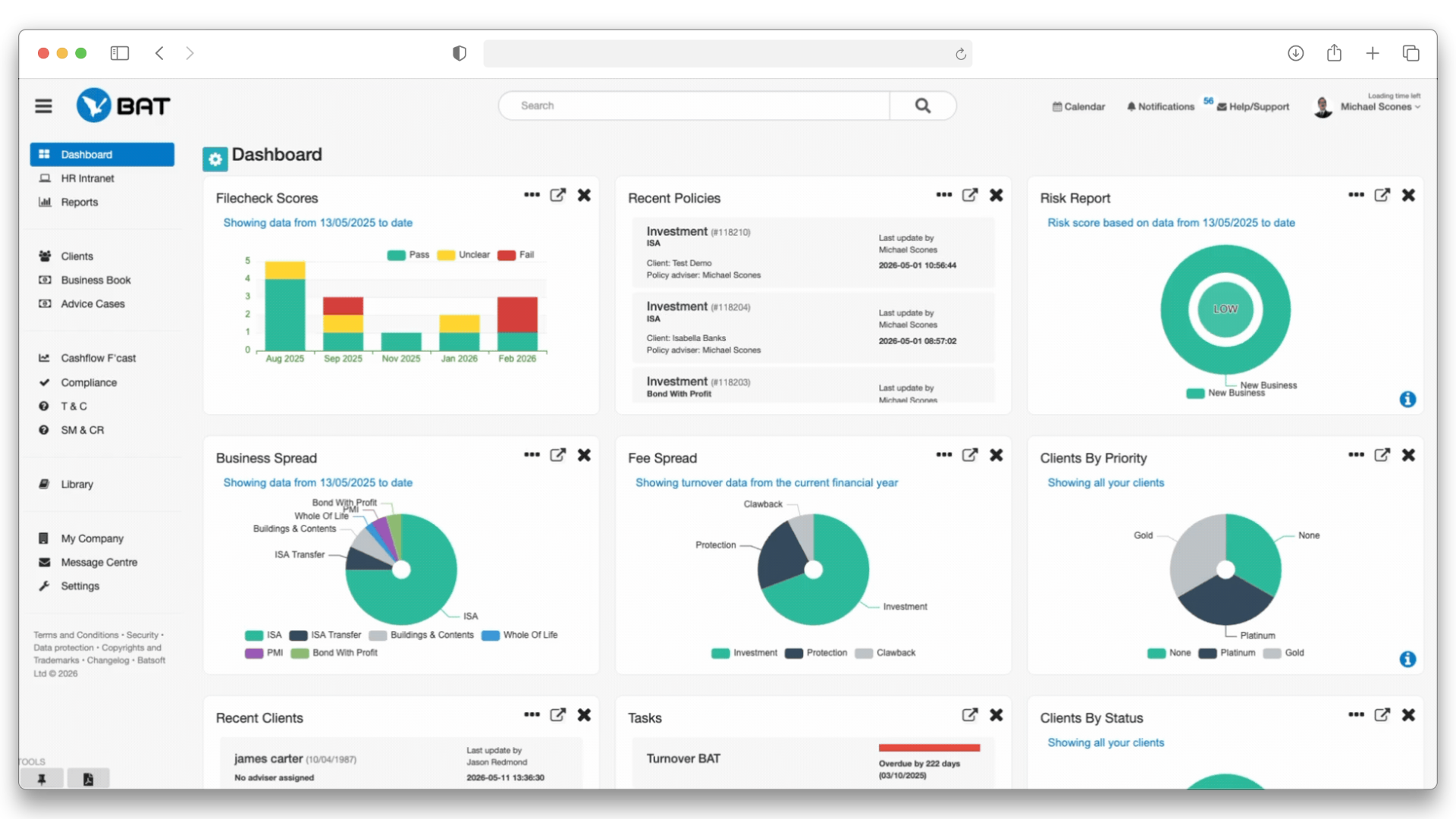Image resolution: width=1456 pixels, height=819 pixels.
Task: Click in the Search input field
Action: pyautogui.click(x=694, y=105)
